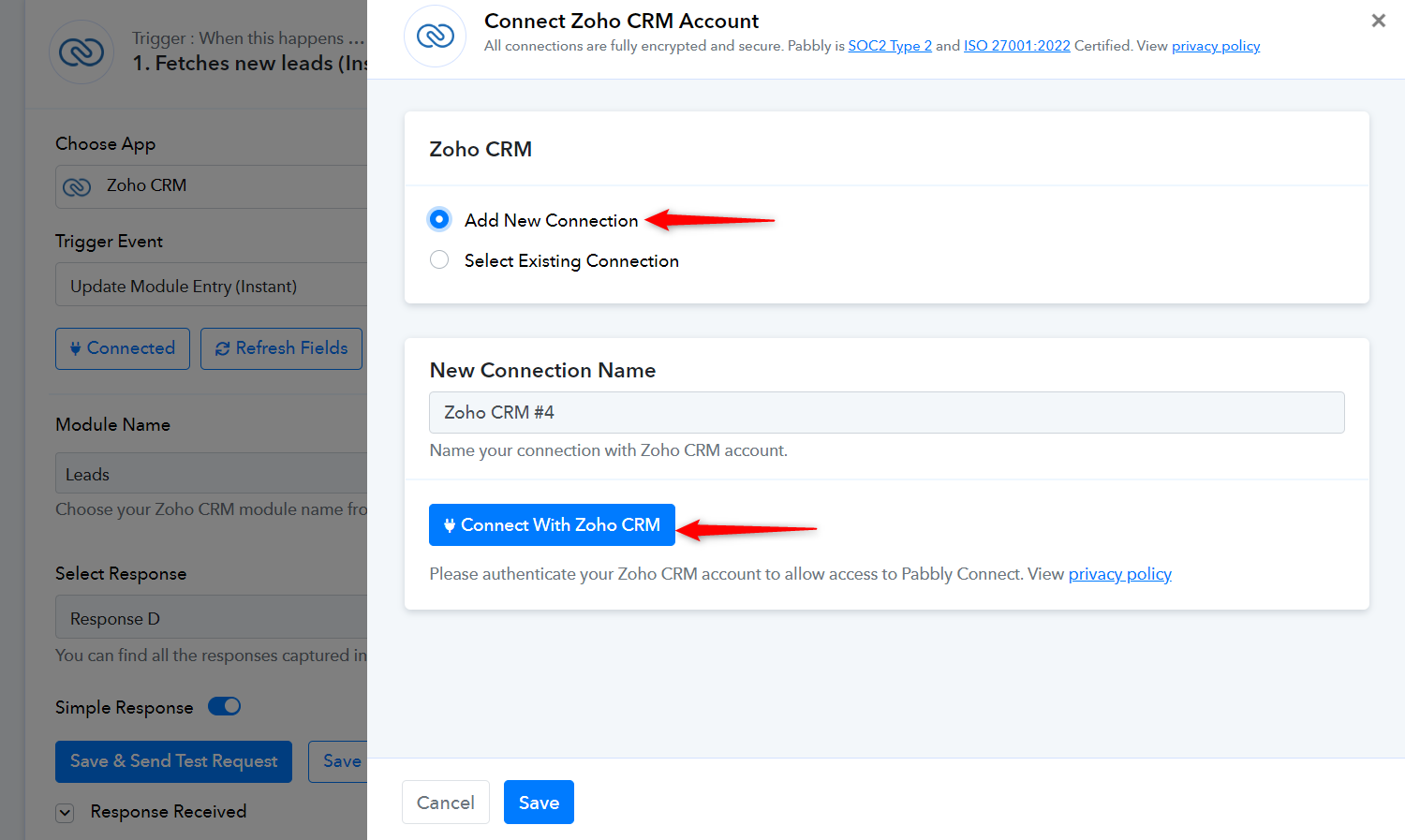Click the trigger title Fetches new leads

[249, 63]
